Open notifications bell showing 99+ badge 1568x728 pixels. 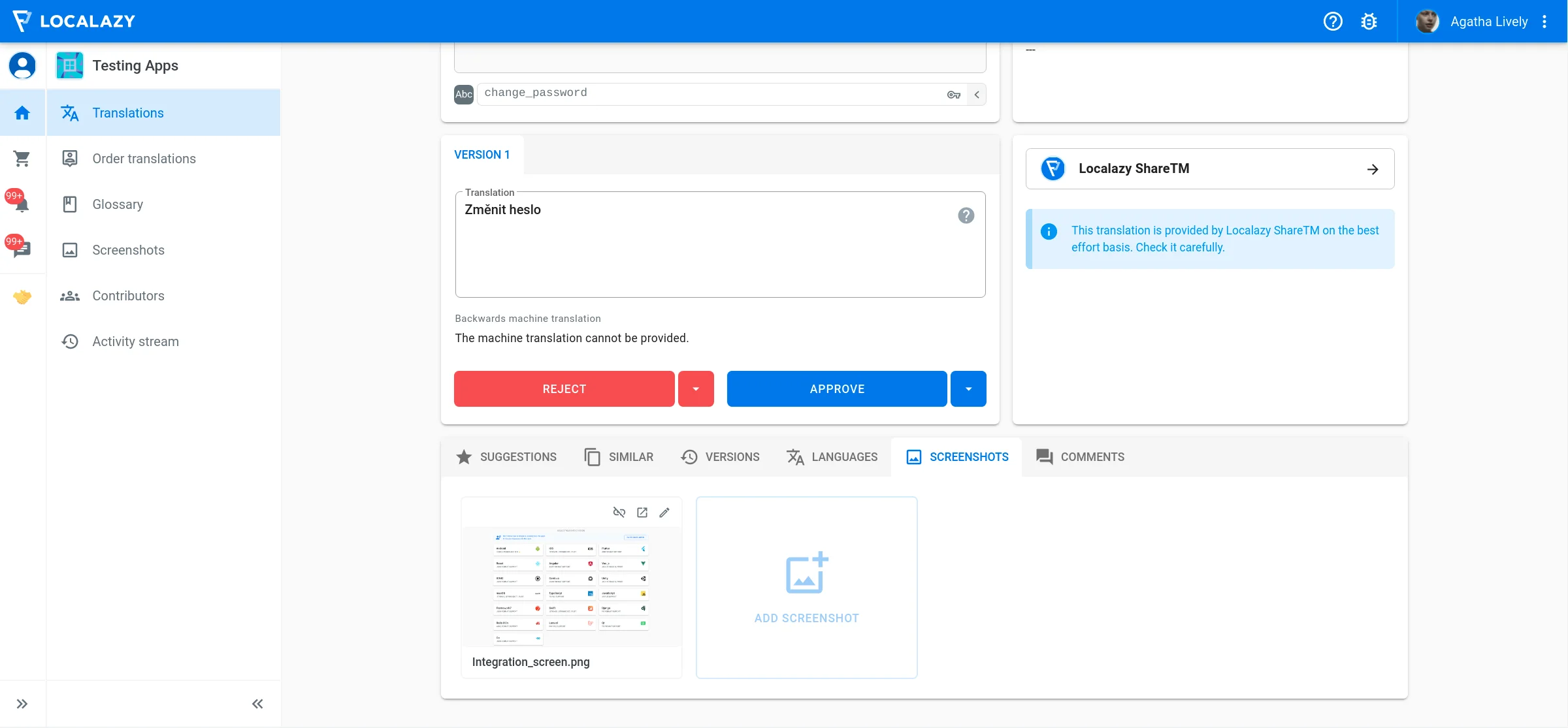[22, 204]
